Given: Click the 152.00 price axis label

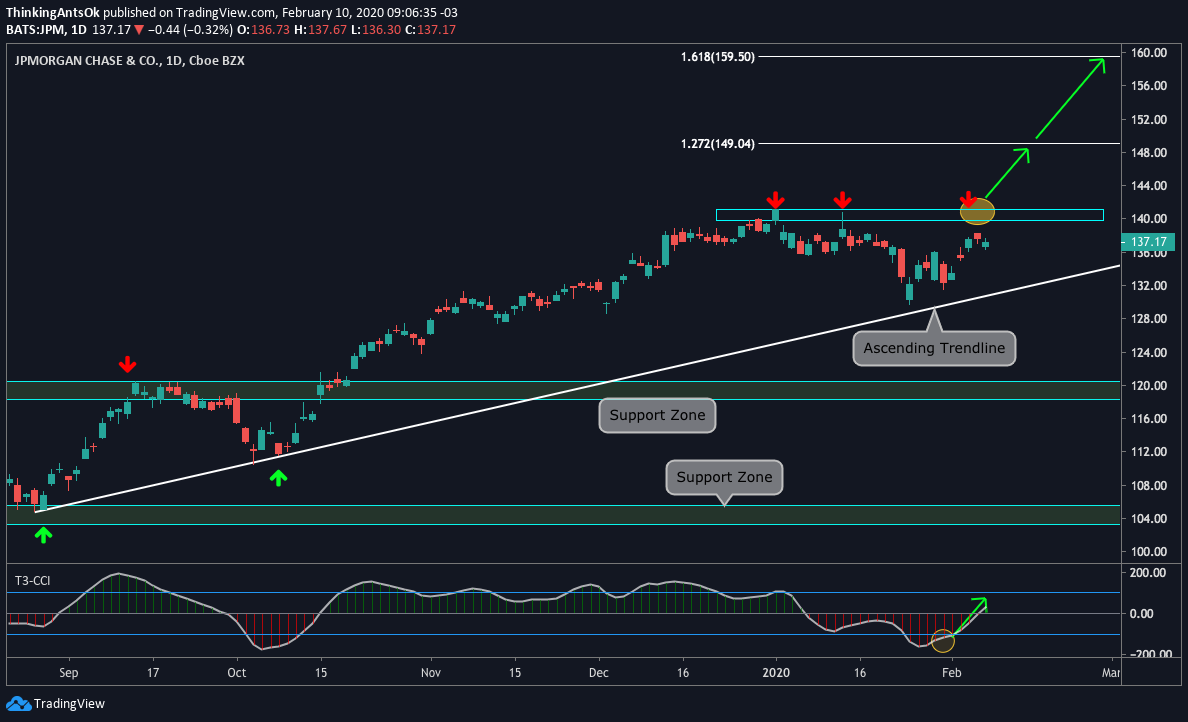Looking at the screenshot, I should pos(1149,120).
